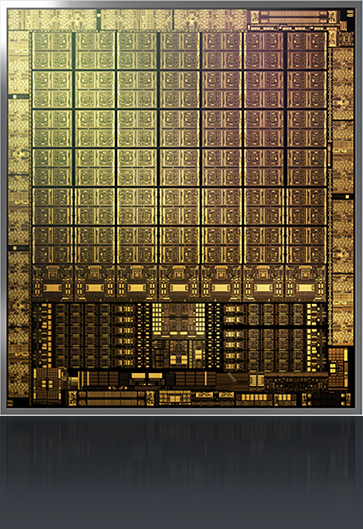Click the top-left compute block in the grid
Screen dimensions: 363x529
(52, 51)
